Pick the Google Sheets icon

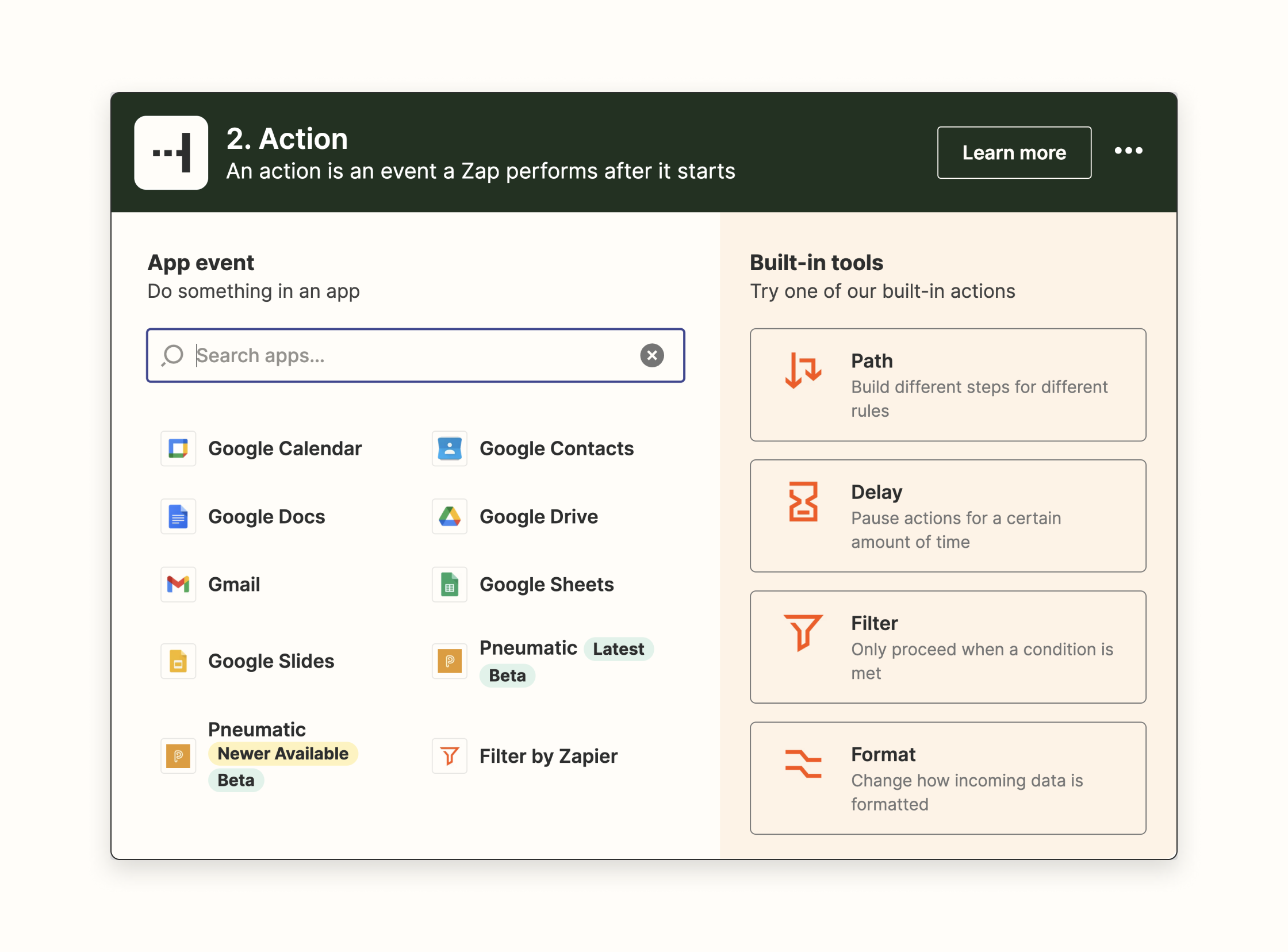pyautogui.click(x=450, y=584)
